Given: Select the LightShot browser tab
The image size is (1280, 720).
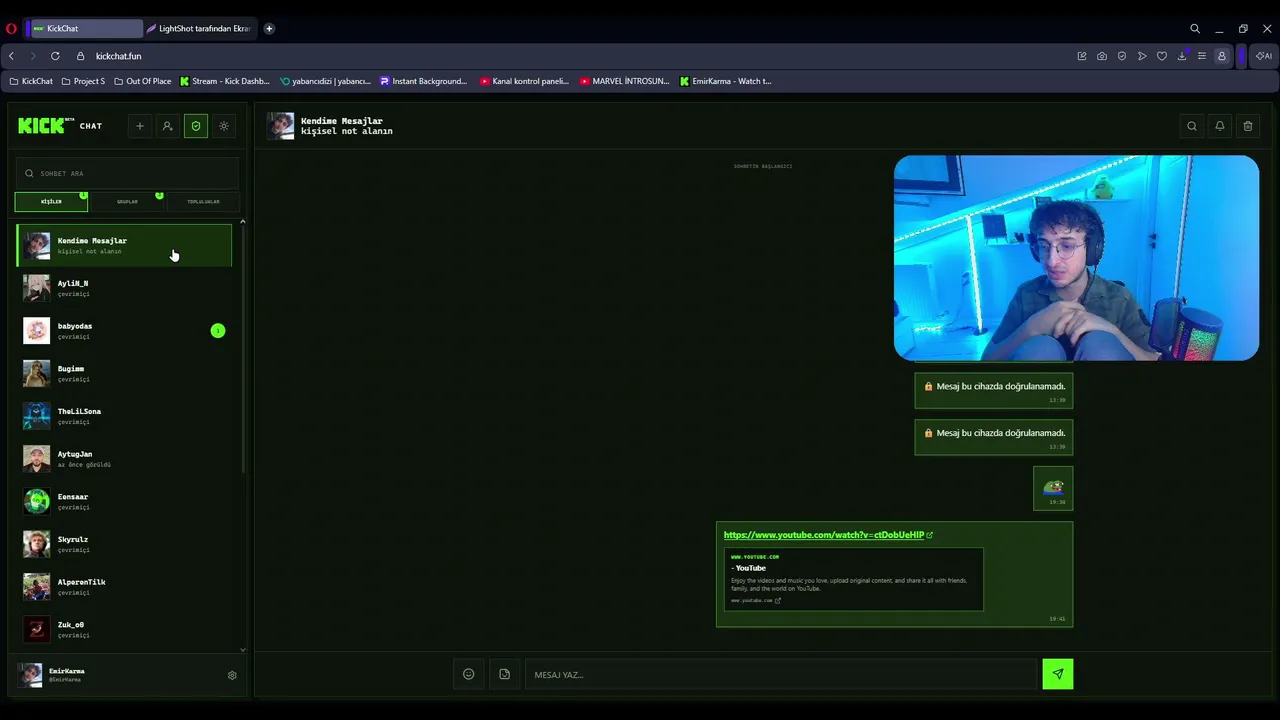Looking at the screenshot, I should pyautogui.click(x=200, y=28).
